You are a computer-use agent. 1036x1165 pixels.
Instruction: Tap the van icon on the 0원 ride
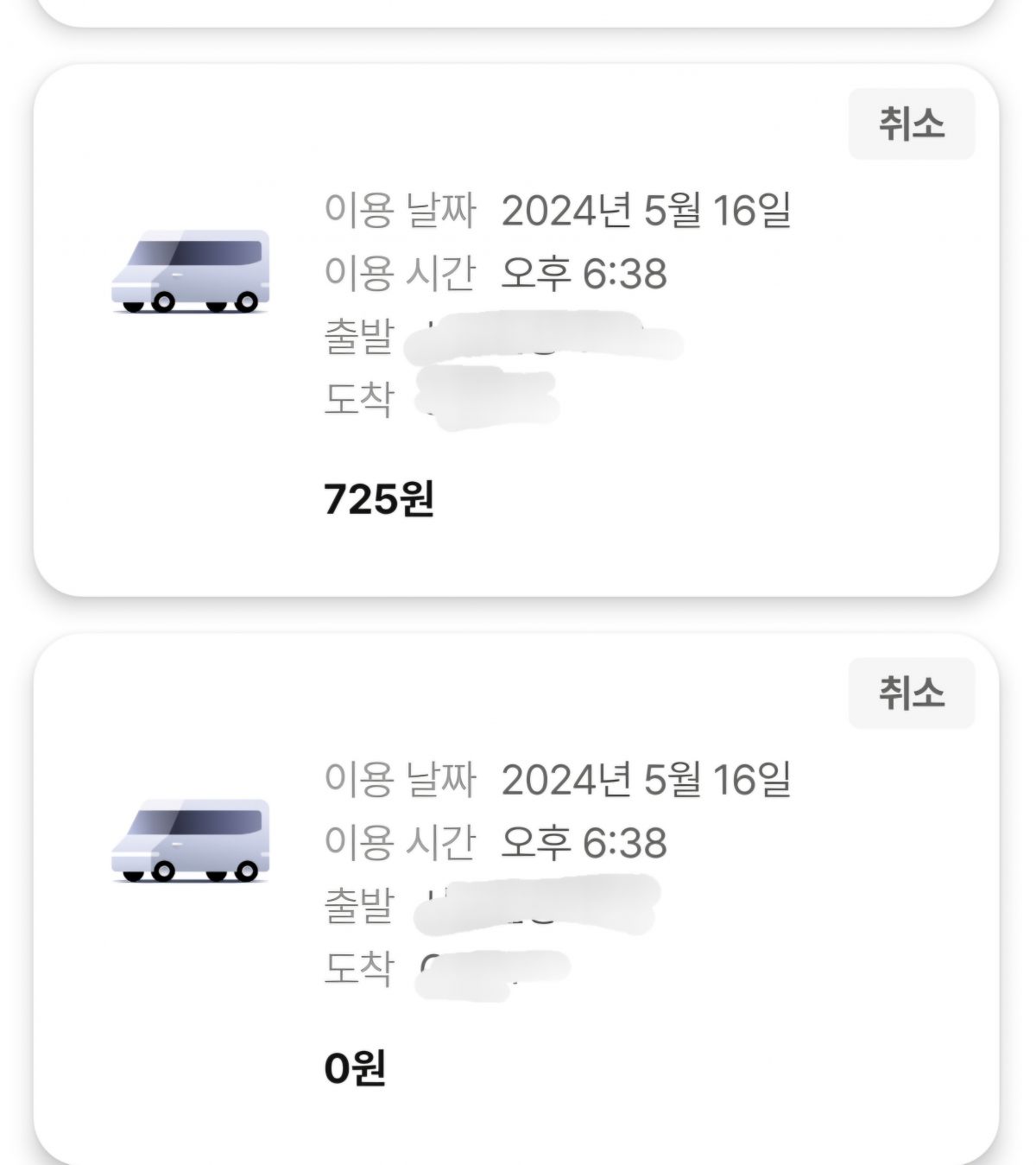[191, 839]
